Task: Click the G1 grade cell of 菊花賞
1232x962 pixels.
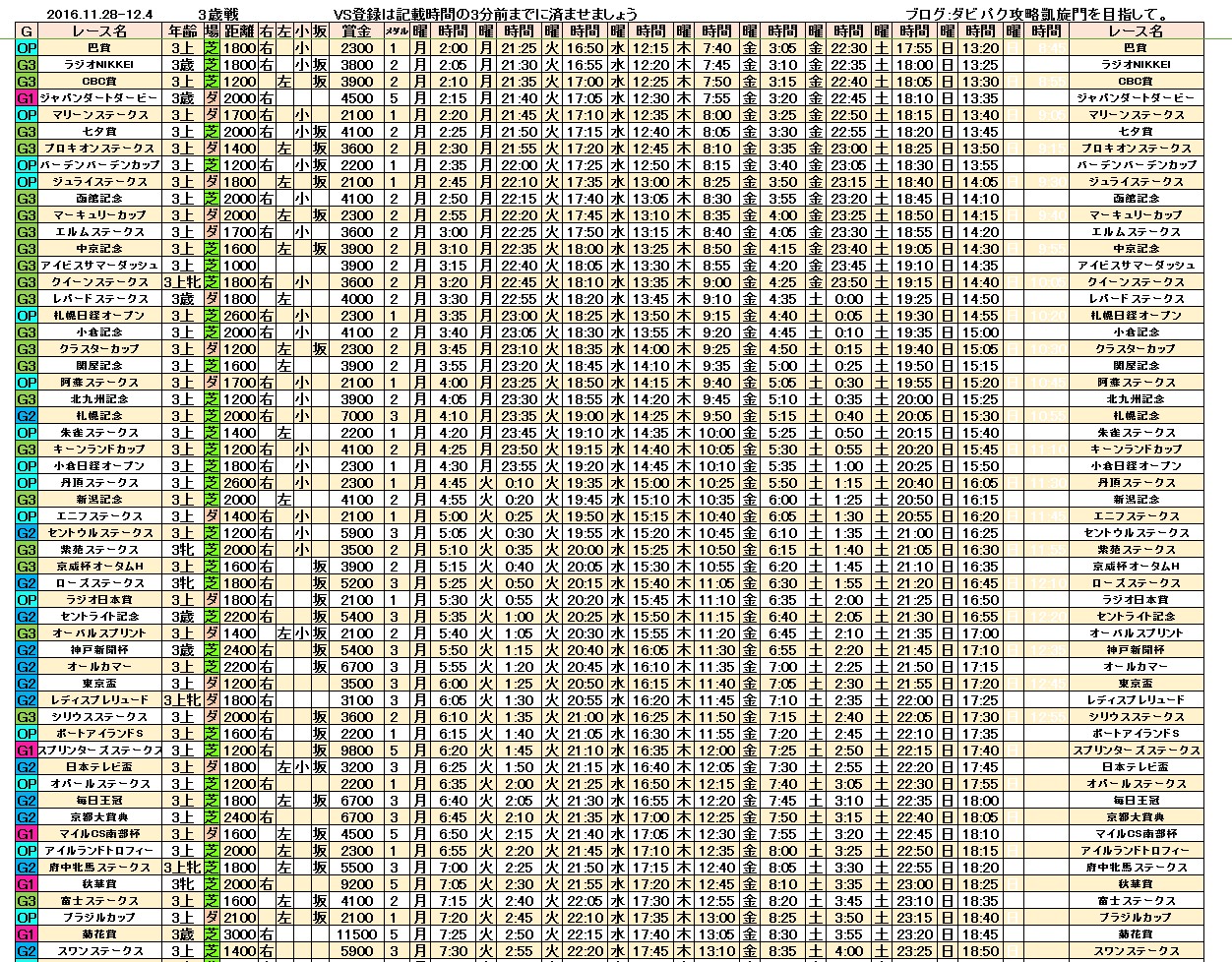Action: coord(27,934)
